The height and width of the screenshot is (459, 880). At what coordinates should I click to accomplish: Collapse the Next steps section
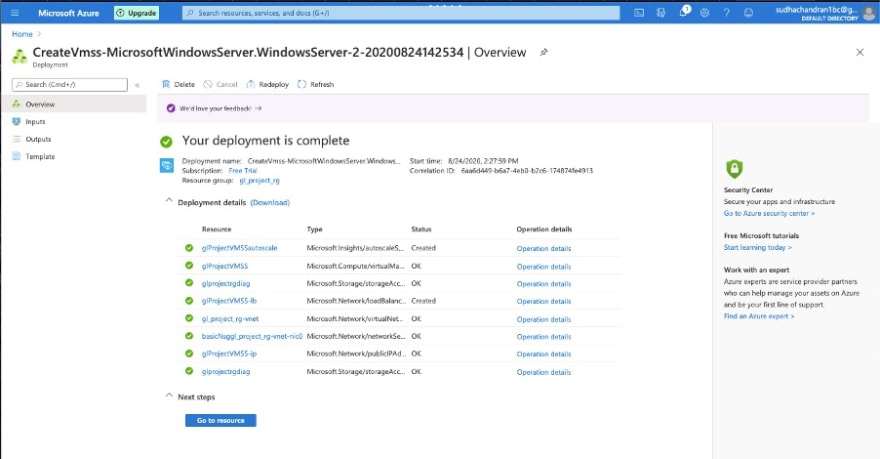point(169,395)
